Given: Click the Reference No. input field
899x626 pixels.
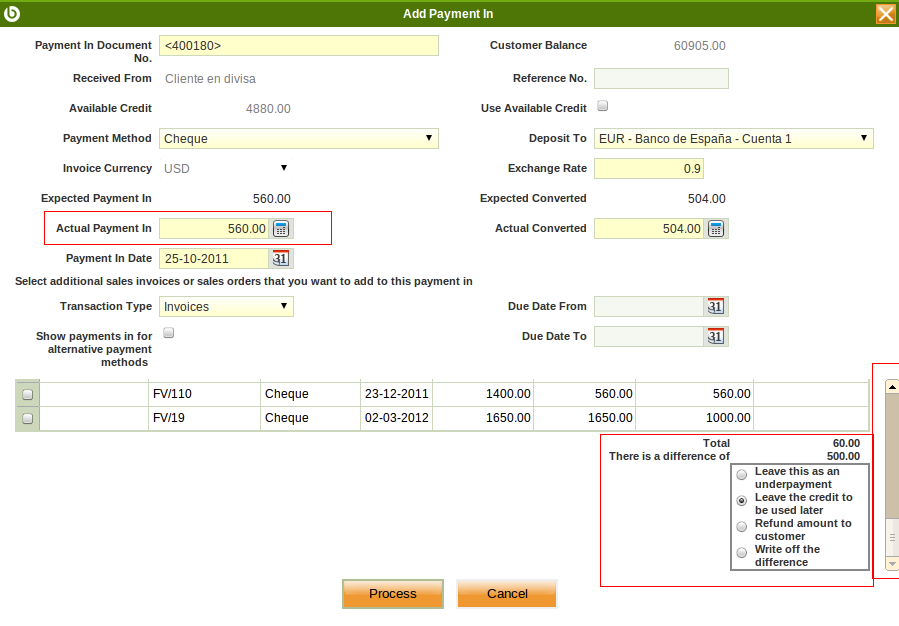Looking at the screenshot, I should 661,79.
